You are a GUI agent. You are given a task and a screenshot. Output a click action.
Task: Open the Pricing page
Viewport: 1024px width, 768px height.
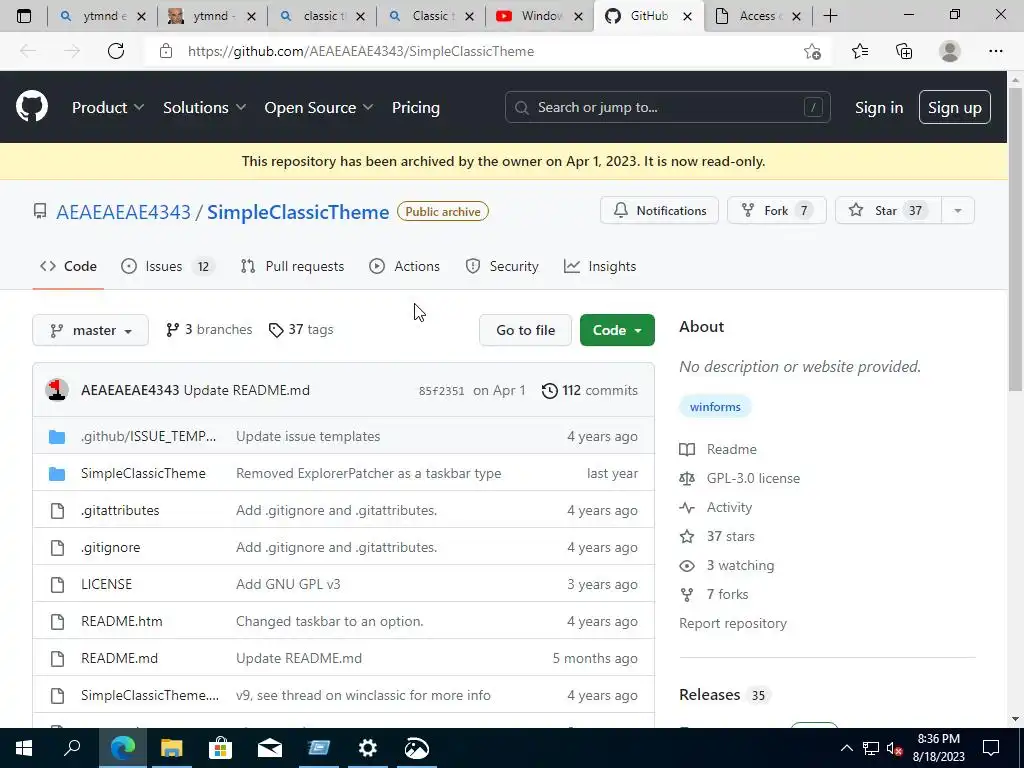pyautogui.click(x=415, y=108)
